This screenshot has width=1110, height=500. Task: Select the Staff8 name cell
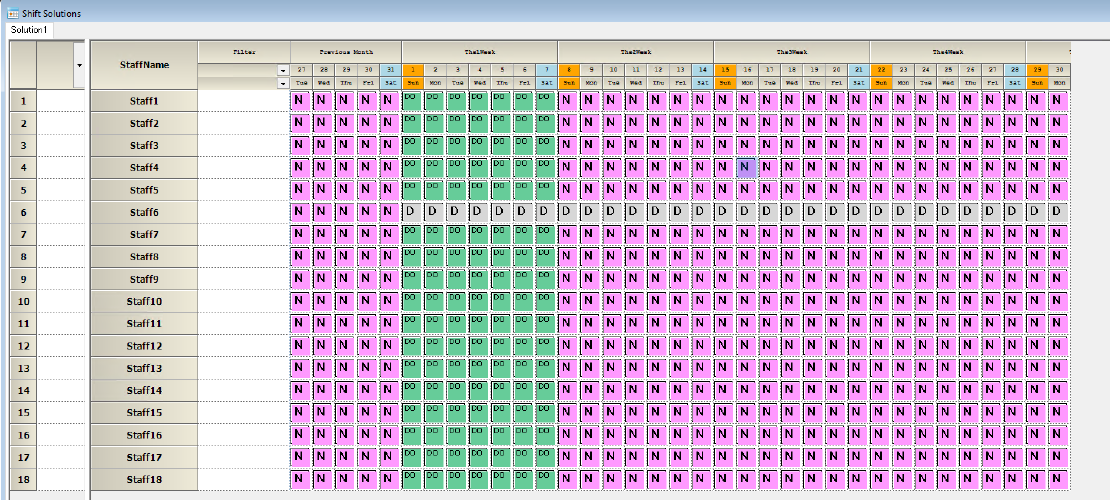pyautogui.click(x=144, y=257)
